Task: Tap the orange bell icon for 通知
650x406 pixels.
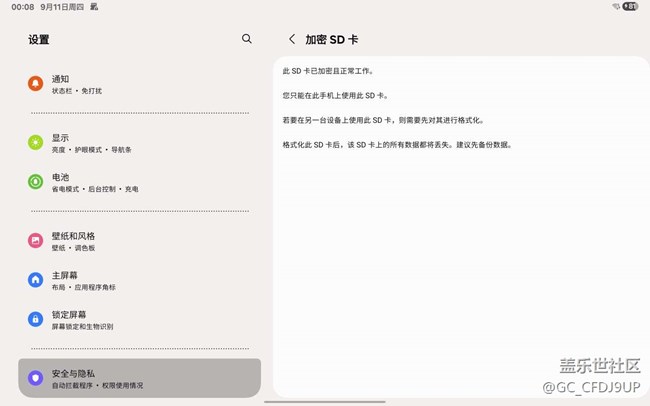Action: (36, 84)
